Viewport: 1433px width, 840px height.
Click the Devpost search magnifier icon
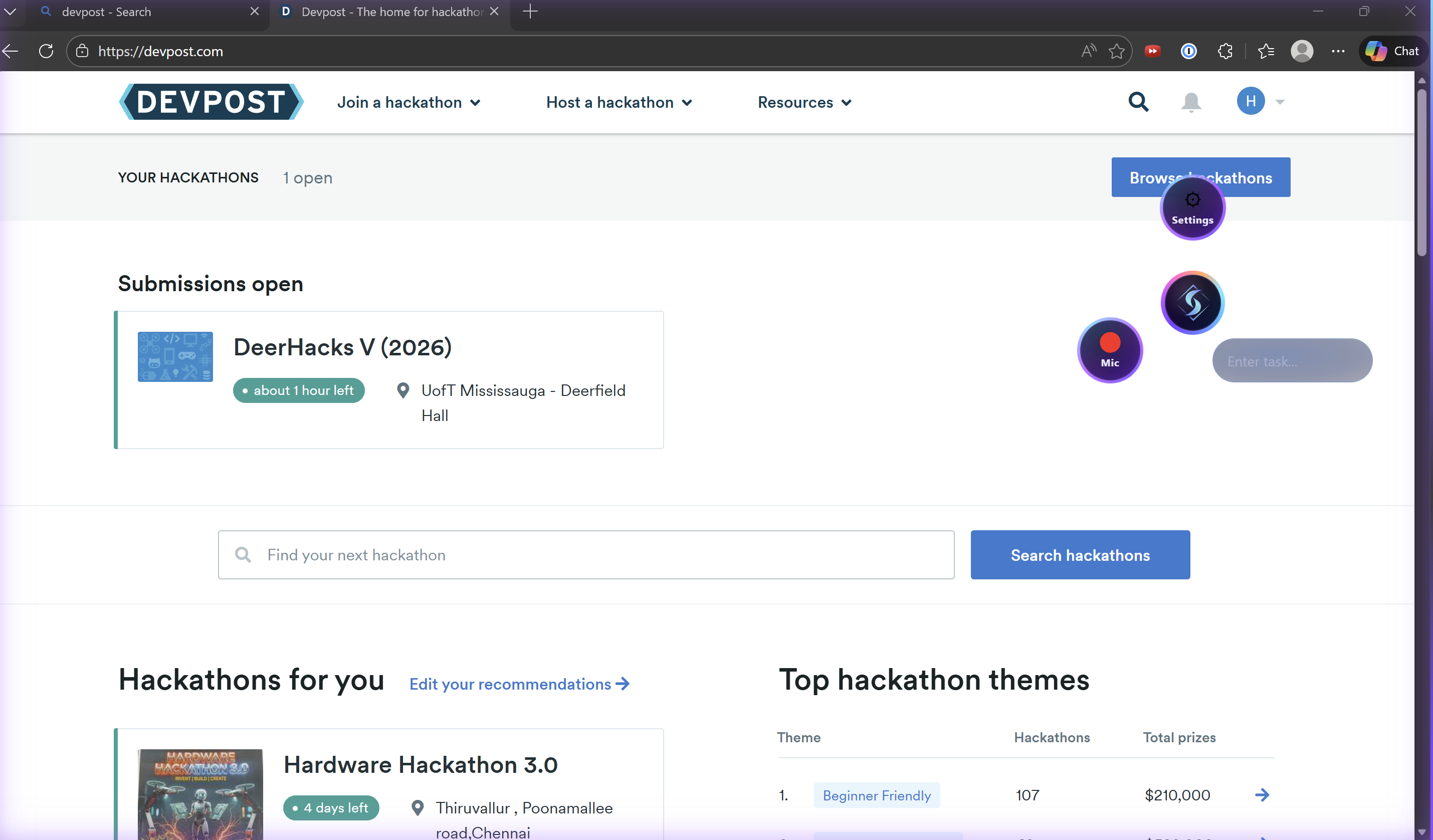tap(1138, 102)
